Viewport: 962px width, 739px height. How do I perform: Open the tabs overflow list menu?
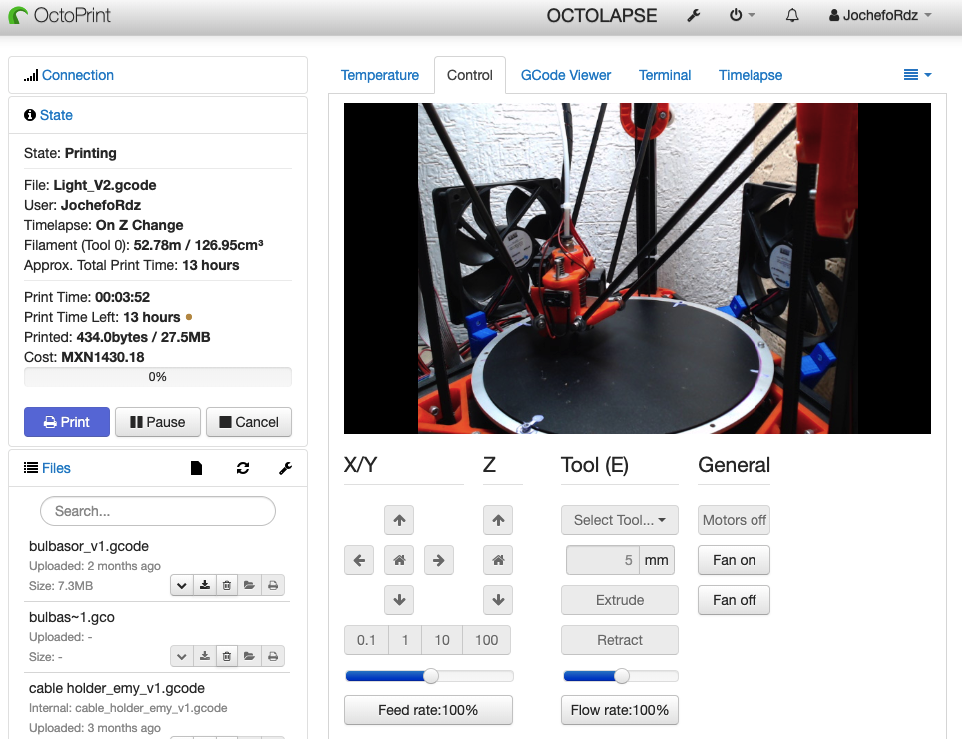[917, 75]
